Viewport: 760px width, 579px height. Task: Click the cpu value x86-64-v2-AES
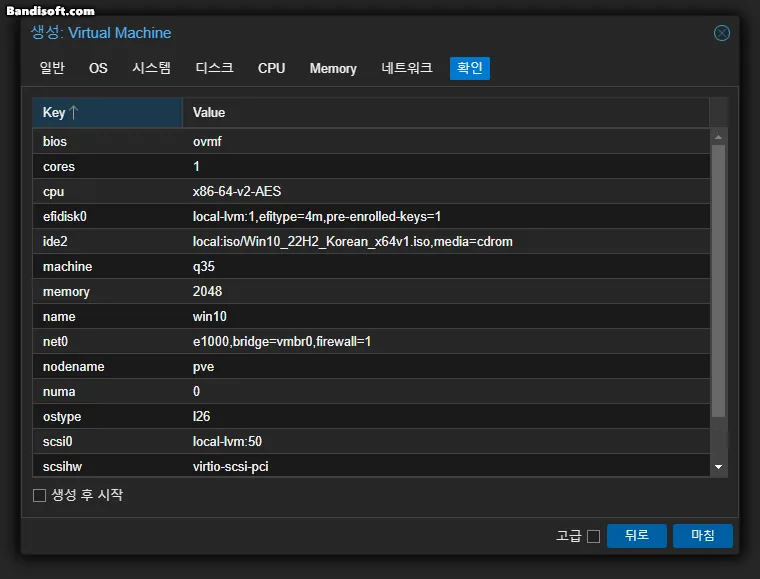[x=237, y=191]
